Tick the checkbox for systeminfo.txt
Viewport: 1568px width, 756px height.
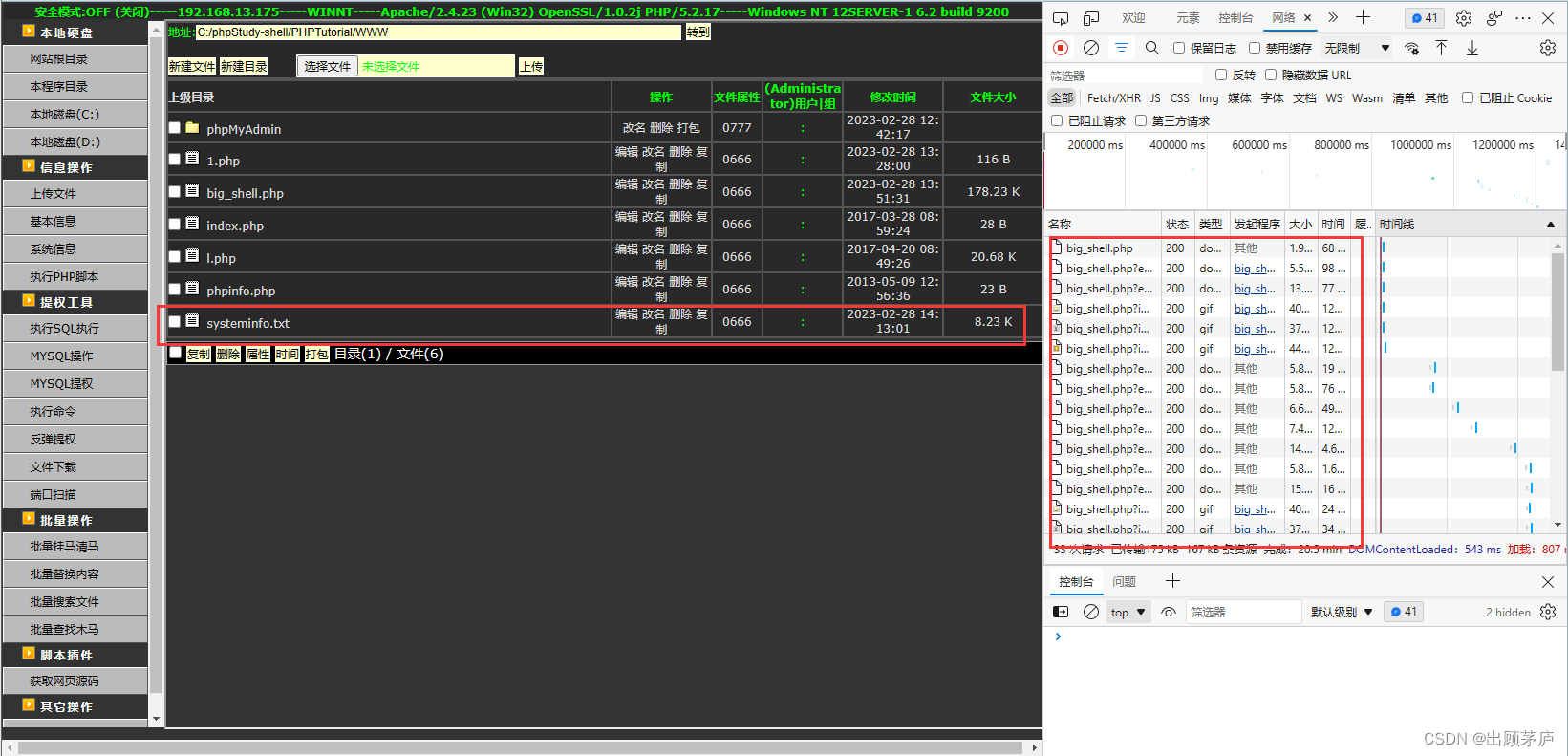175,321
